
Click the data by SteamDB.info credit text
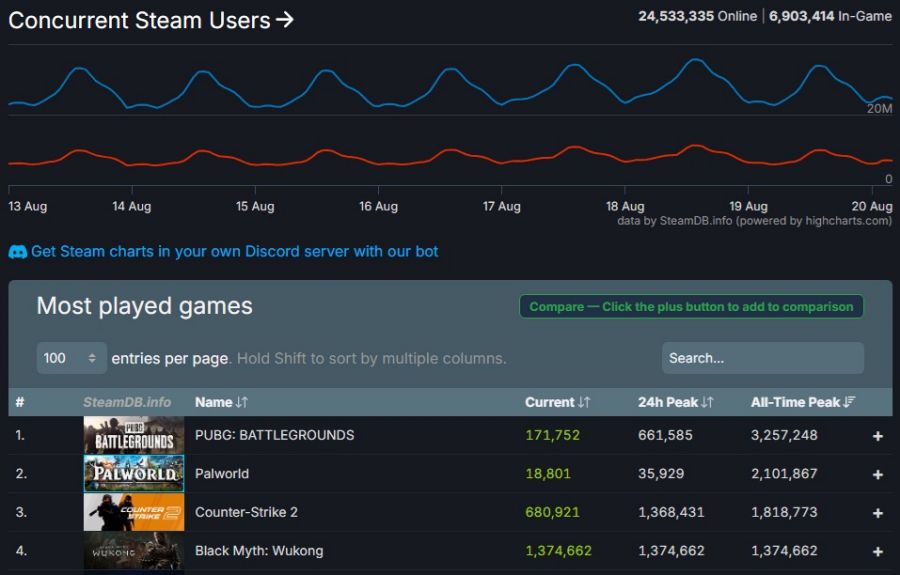[x=754, y=221]
